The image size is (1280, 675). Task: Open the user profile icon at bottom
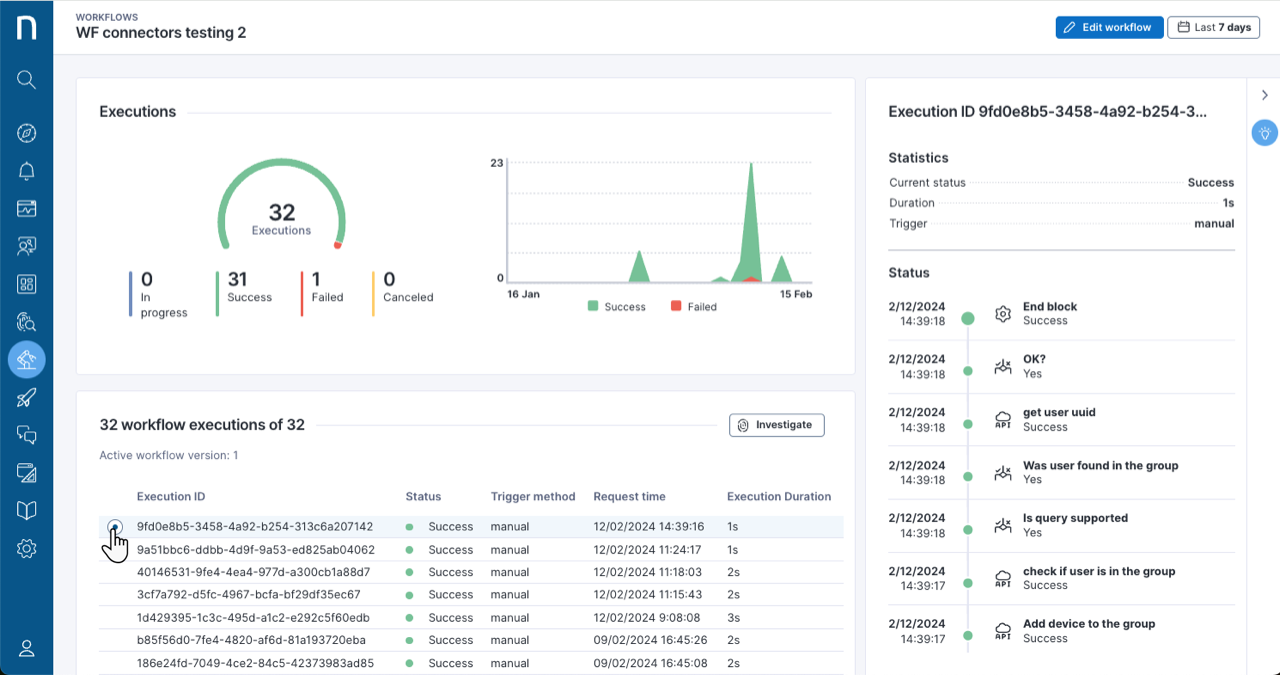pos(27,648)
